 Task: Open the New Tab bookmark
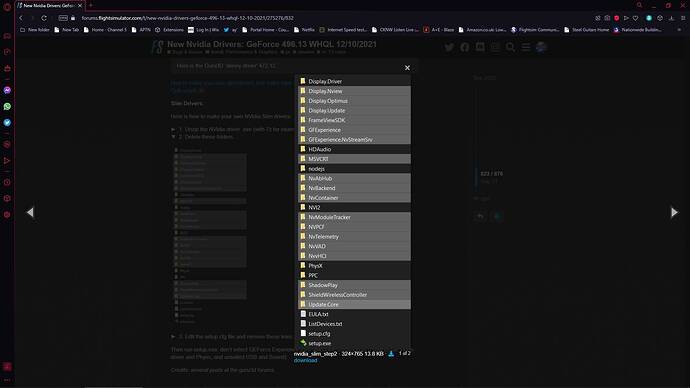(x=66, y=30)
